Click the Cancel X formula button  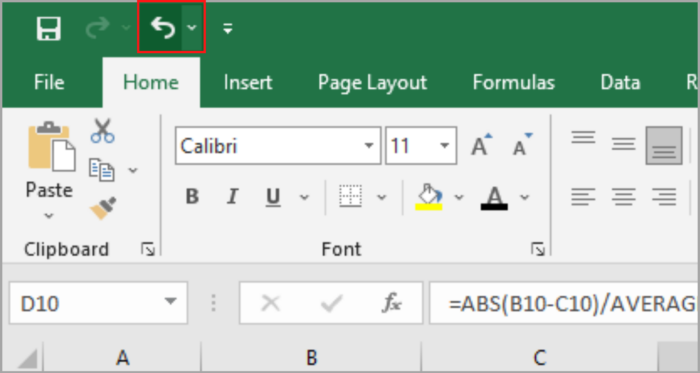click(x=271, y=303)
